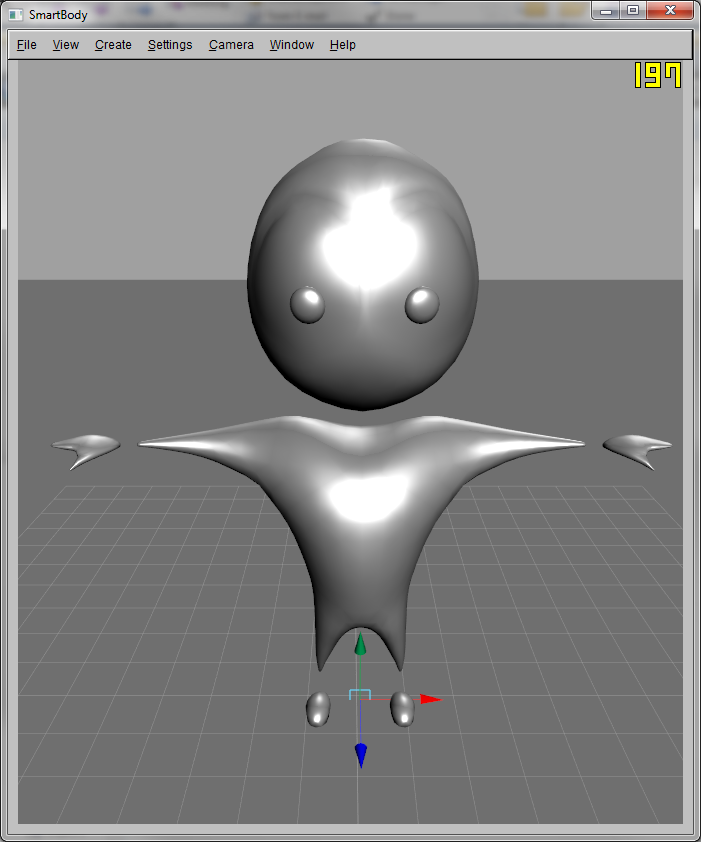Click the character's left eye sphere

(x=307, y=305)
